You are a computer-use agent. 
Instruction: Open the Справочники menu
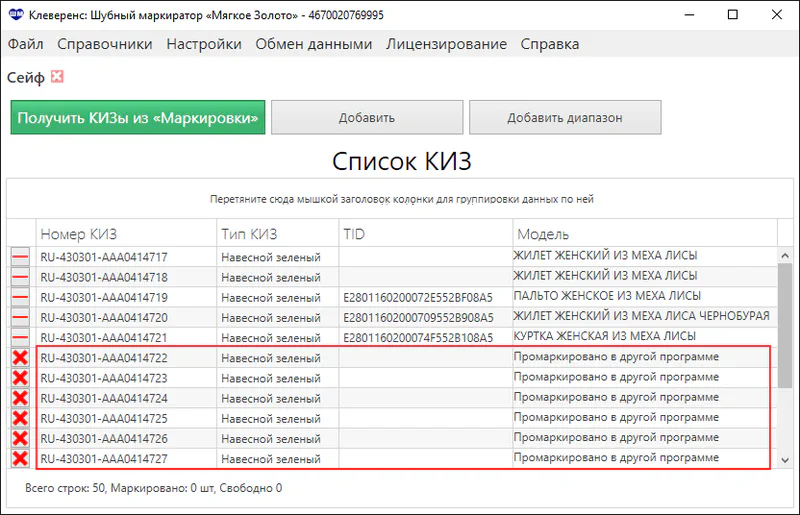point(104,44)
